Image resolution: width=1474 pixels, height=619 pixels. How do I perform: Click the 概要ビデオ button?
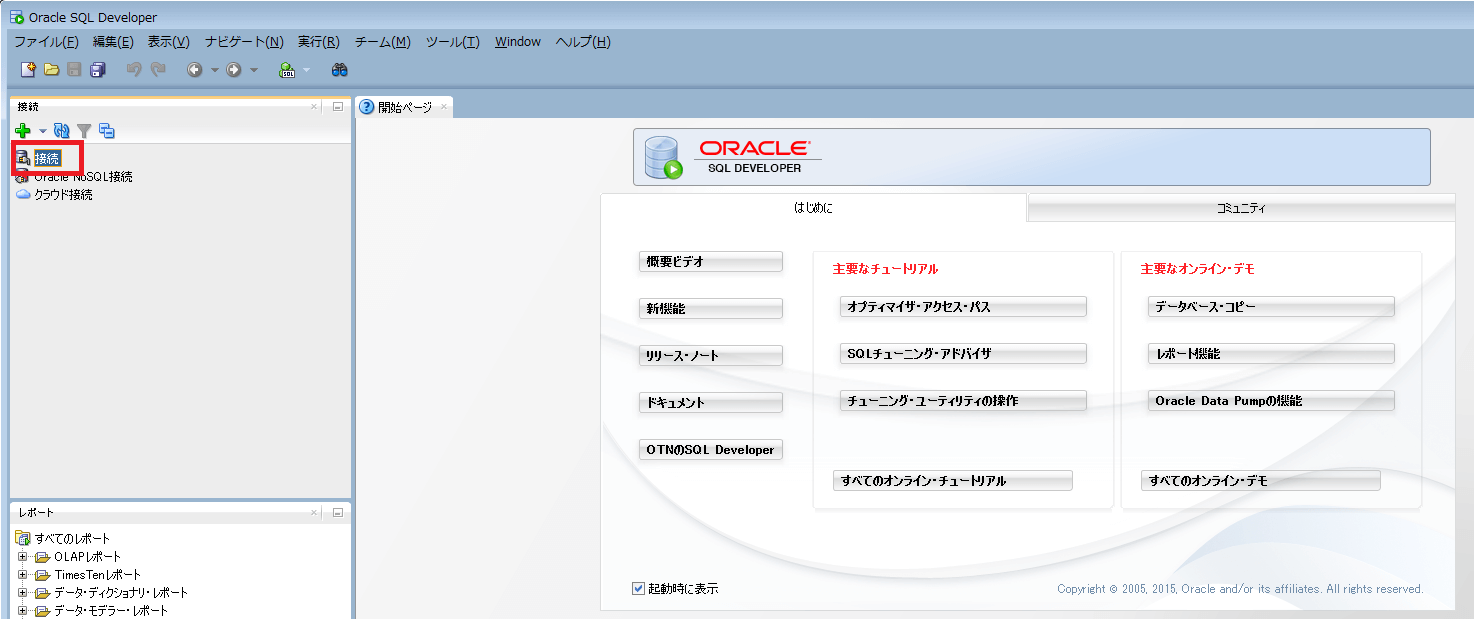(x=710, y=261)
